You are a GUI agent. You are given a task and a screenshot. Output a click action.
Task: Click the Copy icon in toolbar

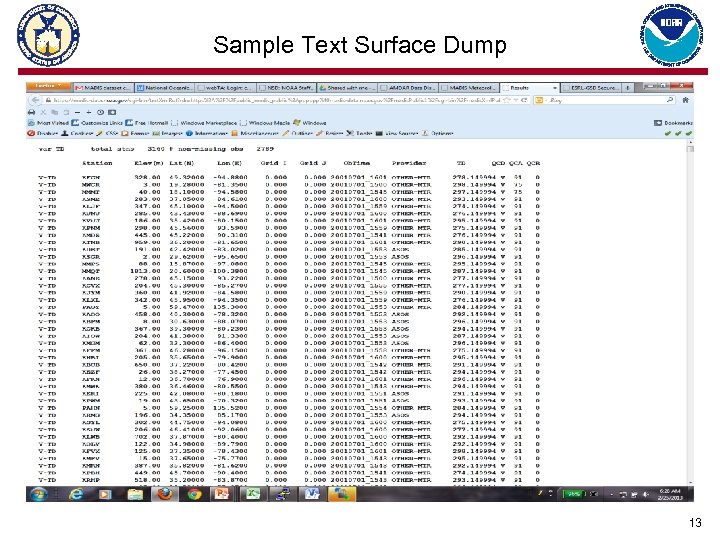(x=55, y=112)
